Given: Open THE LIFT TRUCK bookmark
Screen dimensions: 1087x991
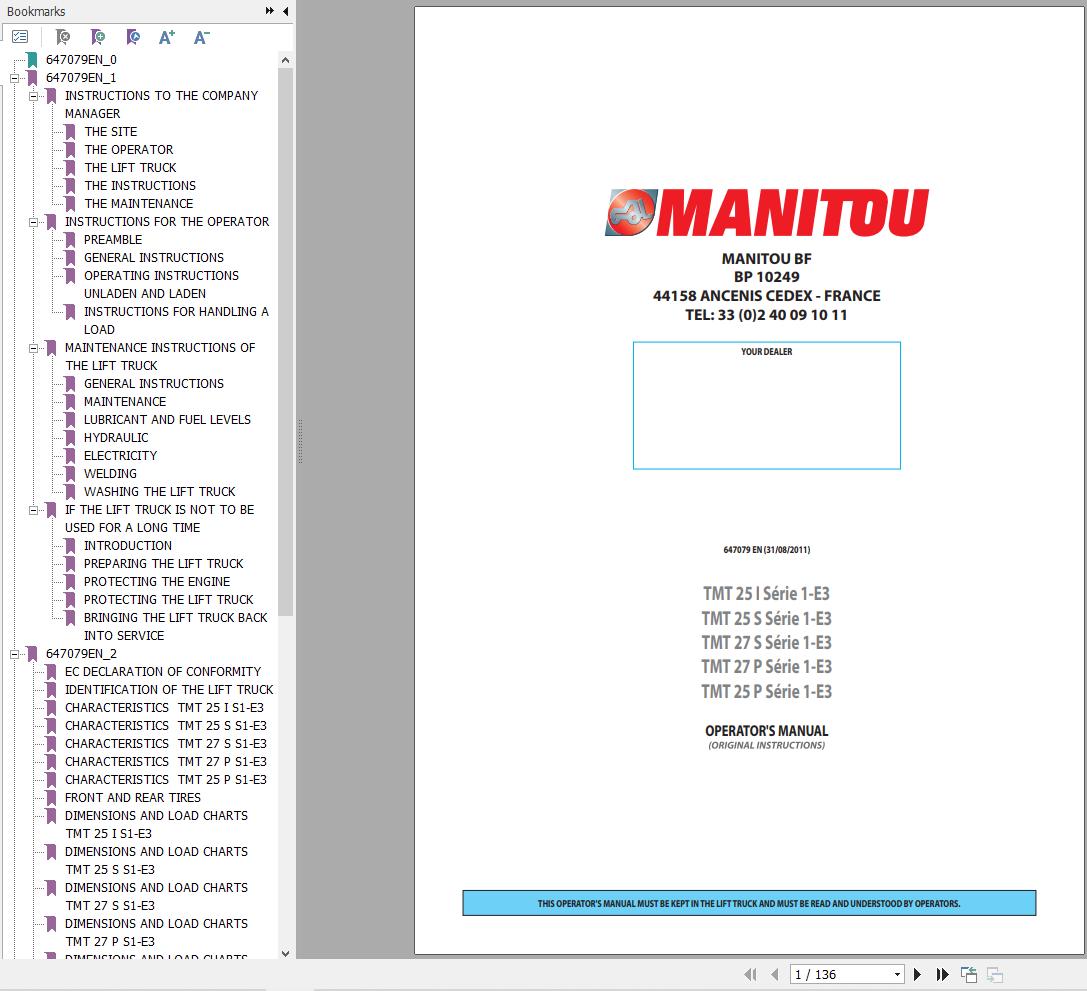Looking at the screenshot, I should point(130,168).
